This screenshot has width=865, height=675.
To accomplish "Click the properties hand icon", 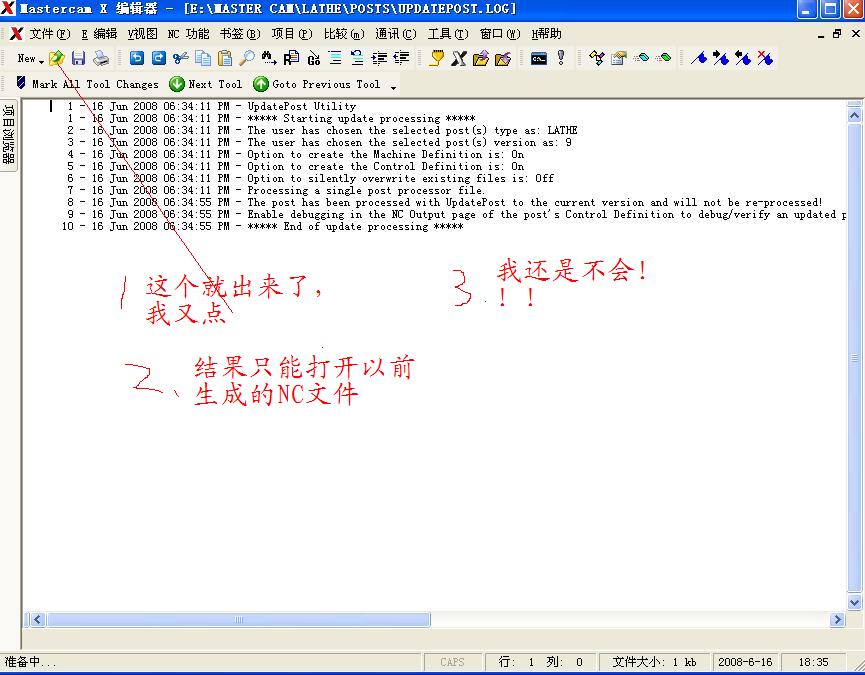I will pos(618,58).
